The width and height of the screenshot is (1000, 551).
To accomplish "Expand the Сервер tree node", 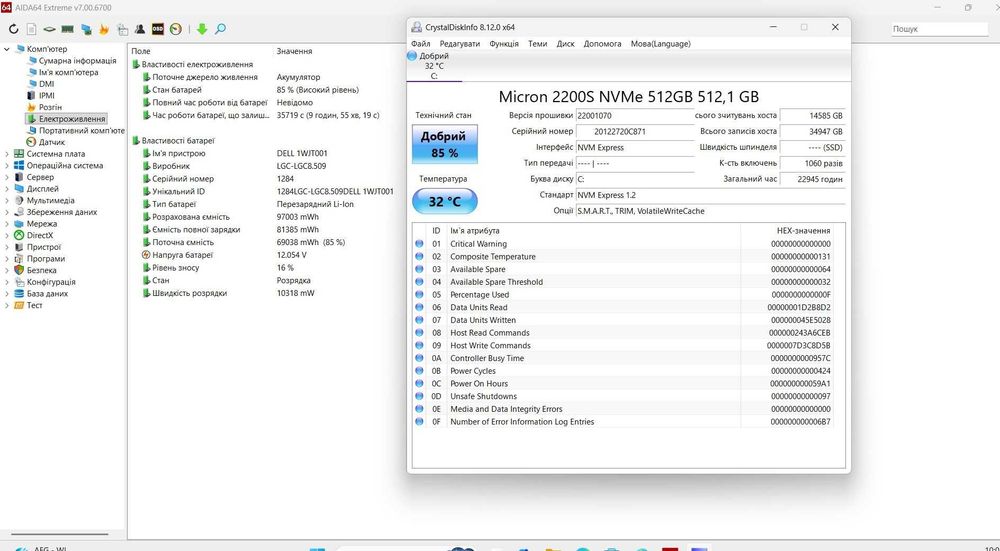I will [7, 177].
